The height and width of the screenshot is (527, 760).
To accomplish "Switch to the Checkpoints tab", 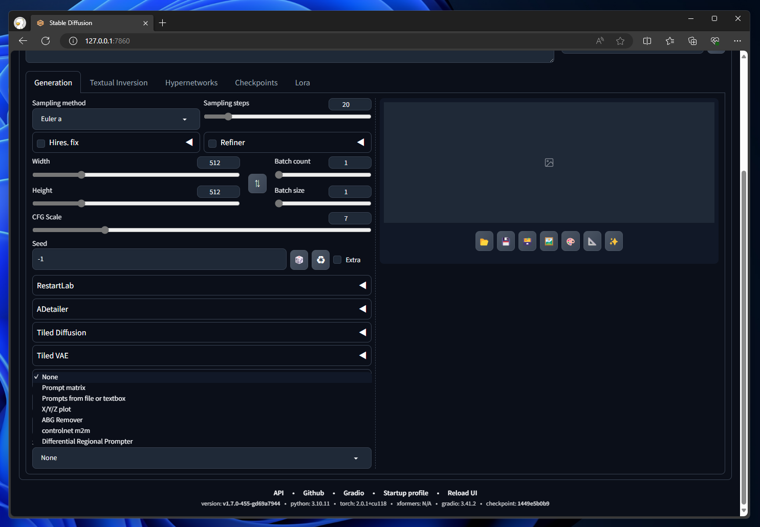I will [x=256, y=82].
